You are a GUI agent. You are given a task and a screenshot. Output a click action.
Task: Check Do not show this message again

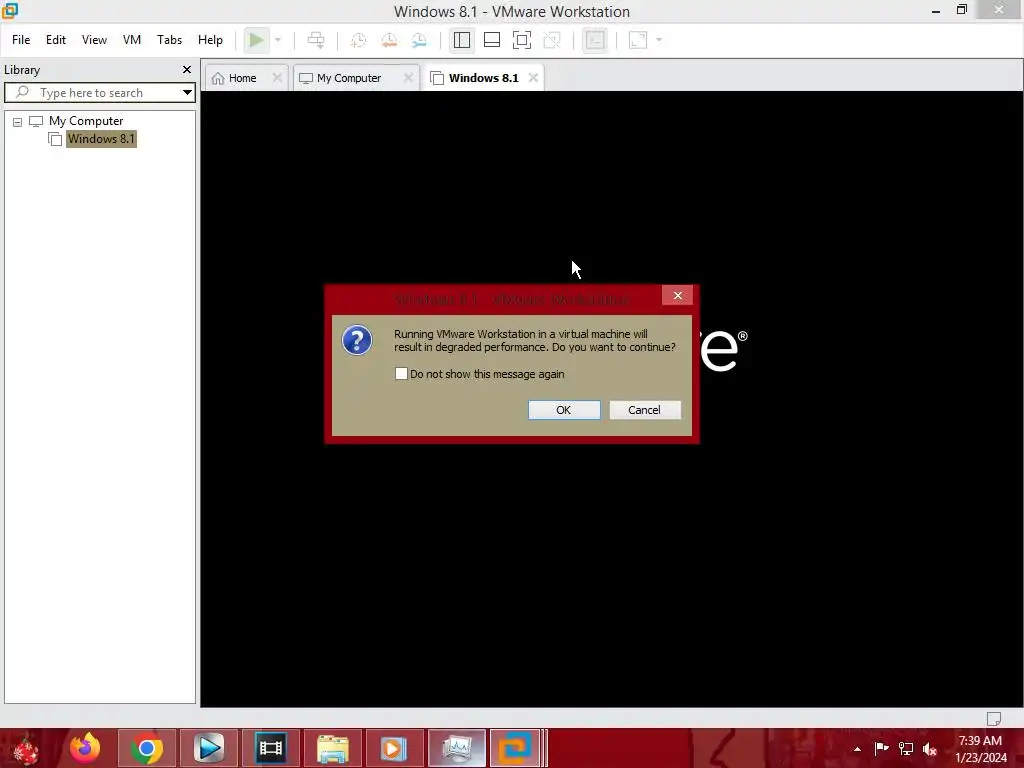pyautogui.click(x=402, y=374)
